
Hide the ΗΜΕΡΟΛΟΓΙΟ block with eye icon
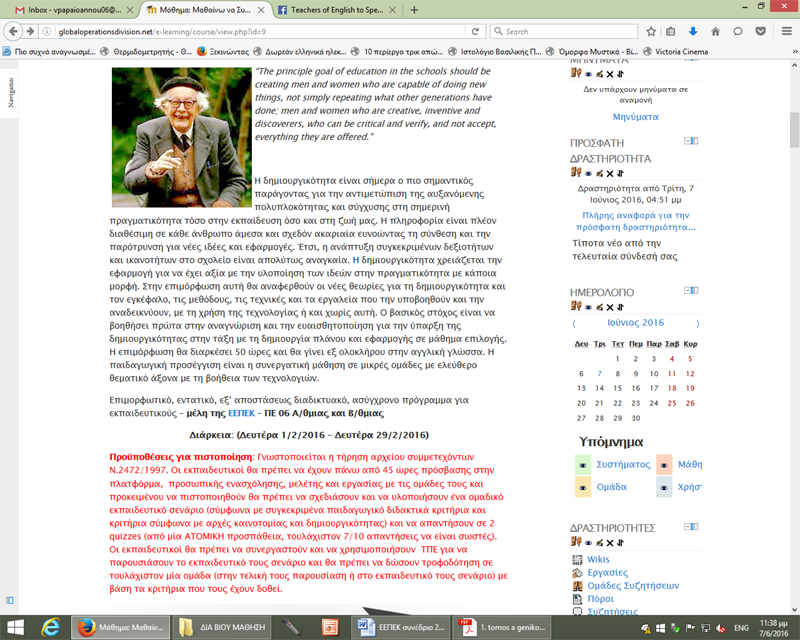(x=588, y=308)
